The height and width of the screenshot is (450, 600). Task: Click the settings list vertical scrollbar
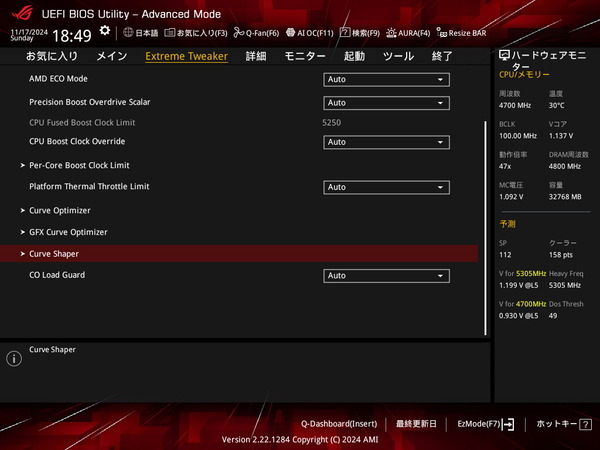click(x=486, y=228)
